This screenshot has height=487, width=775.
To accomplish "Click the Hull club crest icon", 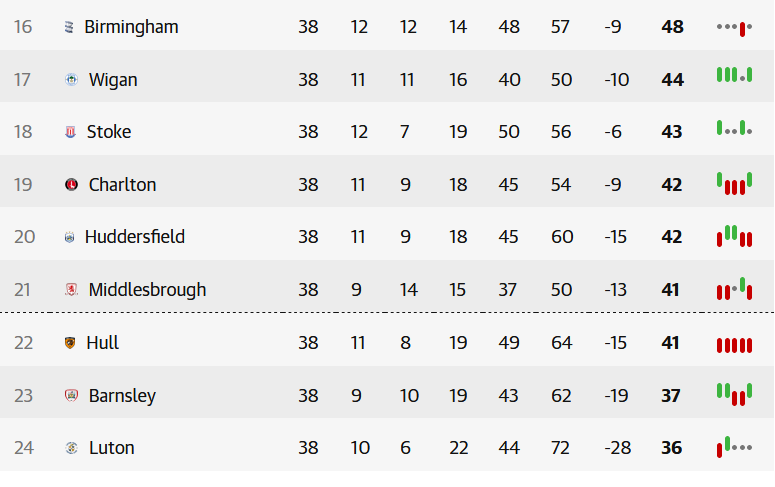I will pos(70,343).
